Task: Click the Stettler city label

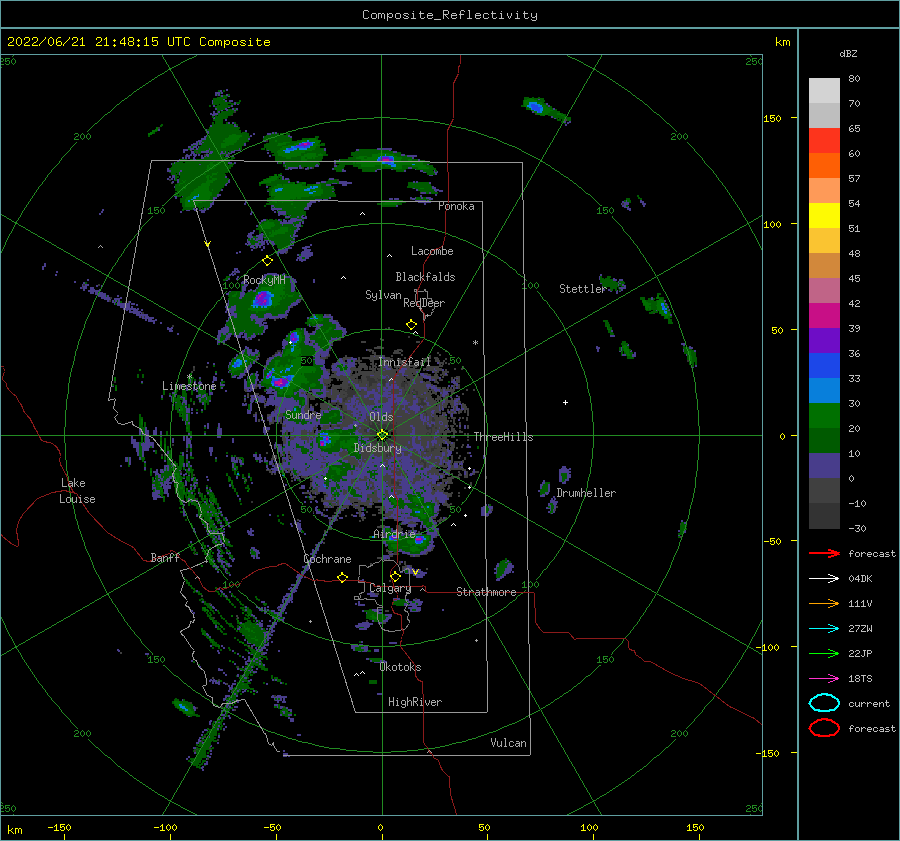Action: click(x=583, y=289)
